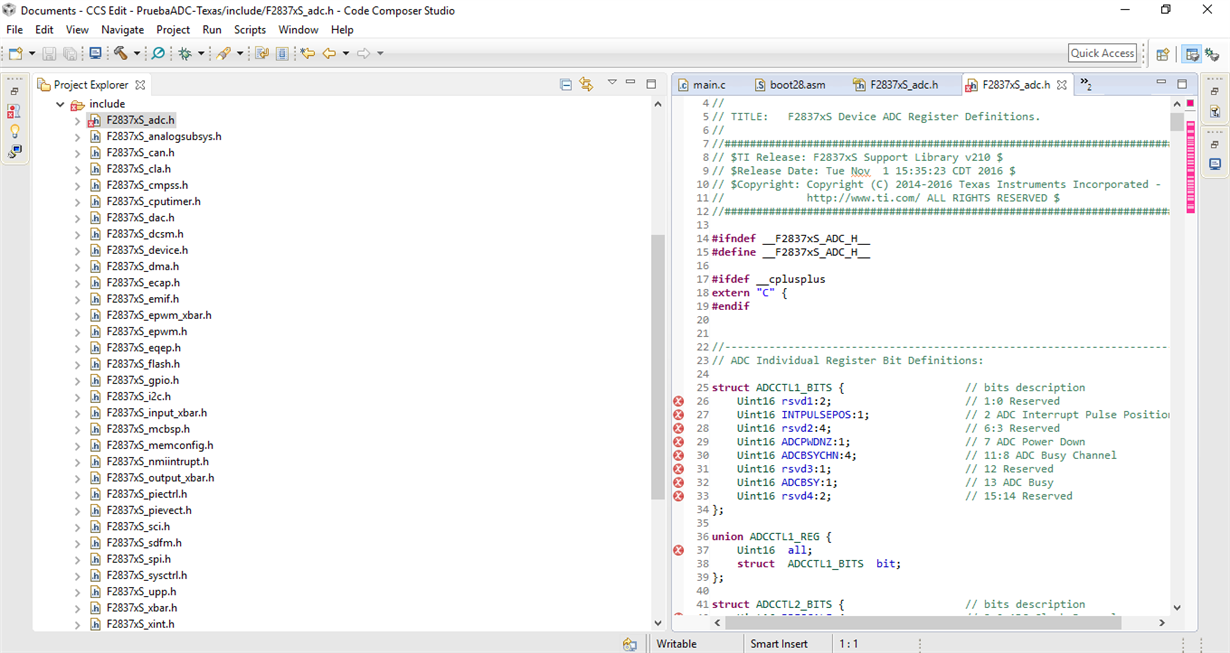Click the highlighter pen toolbar icon
Screen dimensions: 1230x653
(224, 53)
